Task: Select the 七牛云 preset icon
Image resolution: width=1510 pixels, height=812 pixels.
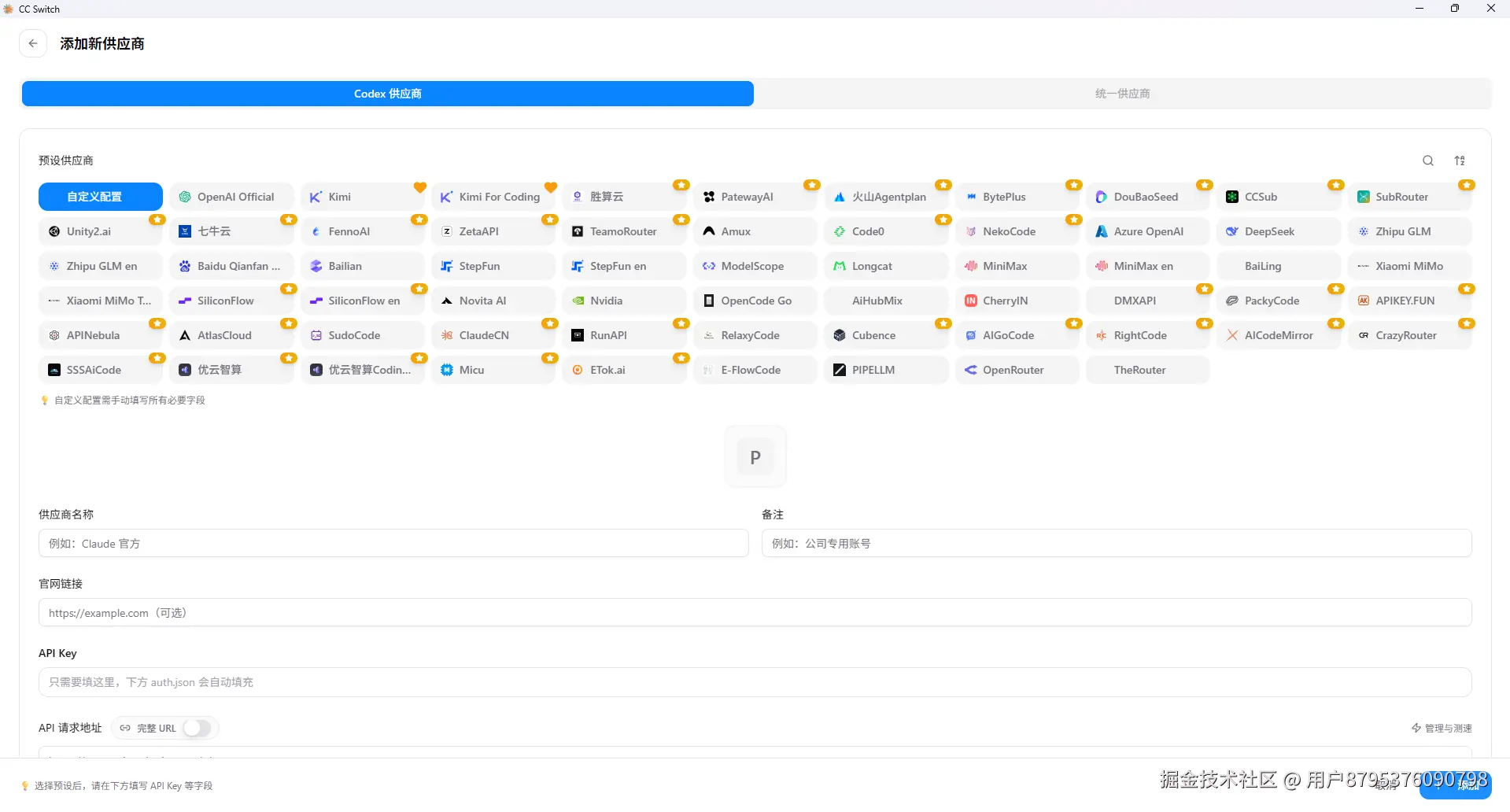Action: (x=185, y=231)
